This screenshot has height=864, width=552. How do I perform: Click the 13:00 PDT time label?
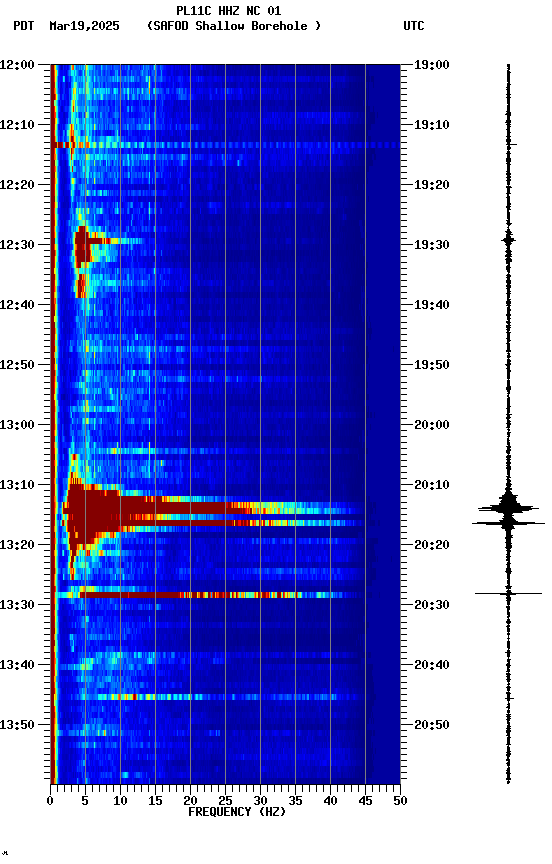[17, 425]
